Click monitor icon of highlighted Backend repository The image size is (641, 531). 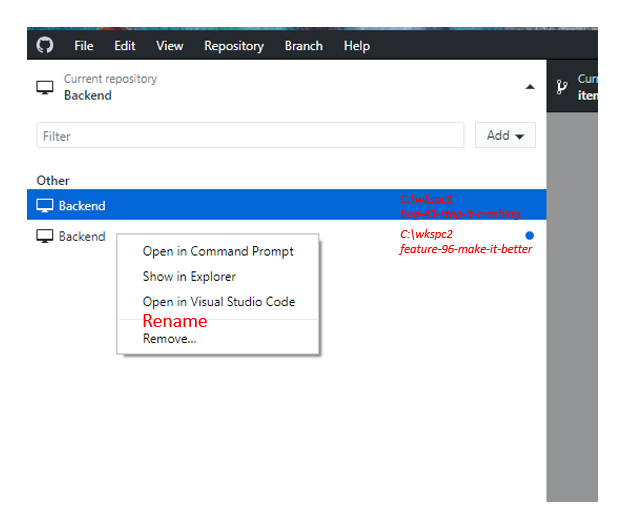(45, 206)
